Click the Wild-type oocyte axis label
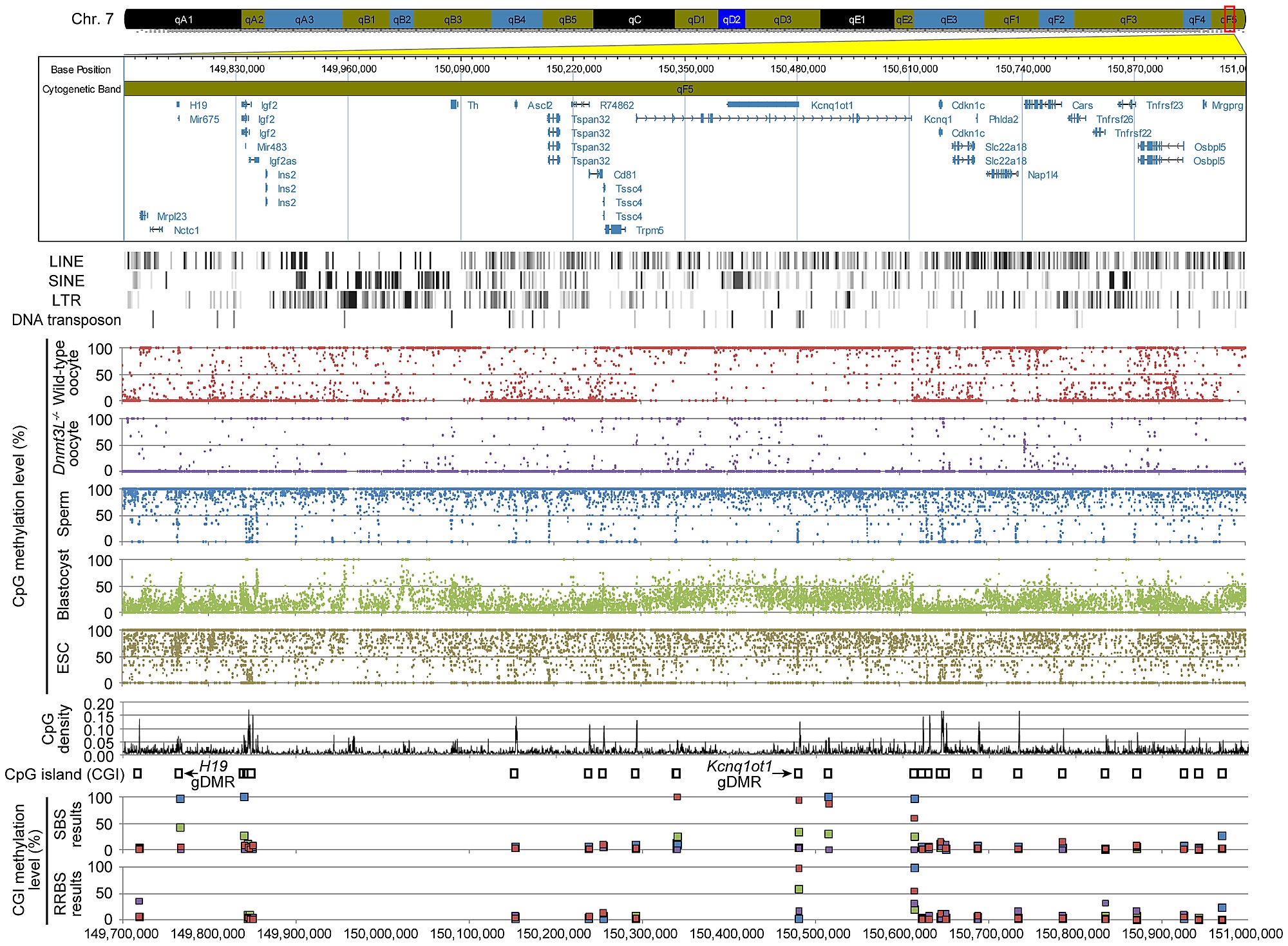Viewport: 1288px width, 946px height. pyautogui.click(x=66, y=372)
